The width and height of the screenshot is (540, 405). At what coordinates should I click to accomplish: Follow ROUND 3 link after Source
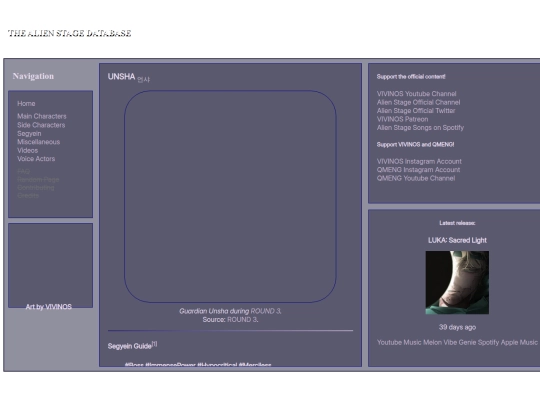tap(242, 320)
